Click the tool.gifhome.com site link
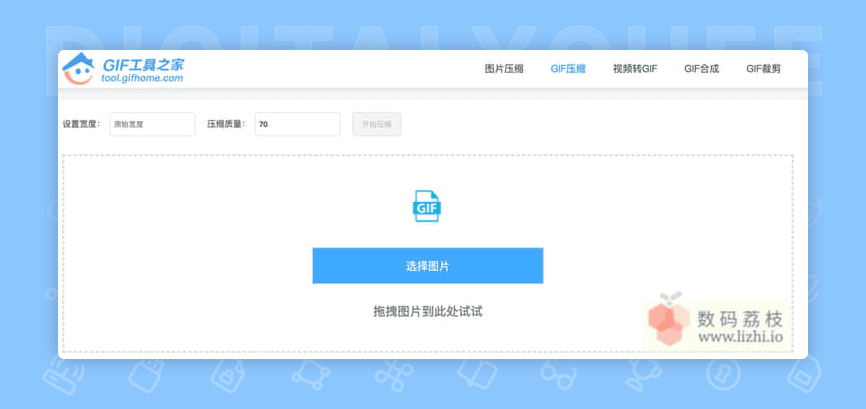866x409 pixels. click(x=142, y=78)
